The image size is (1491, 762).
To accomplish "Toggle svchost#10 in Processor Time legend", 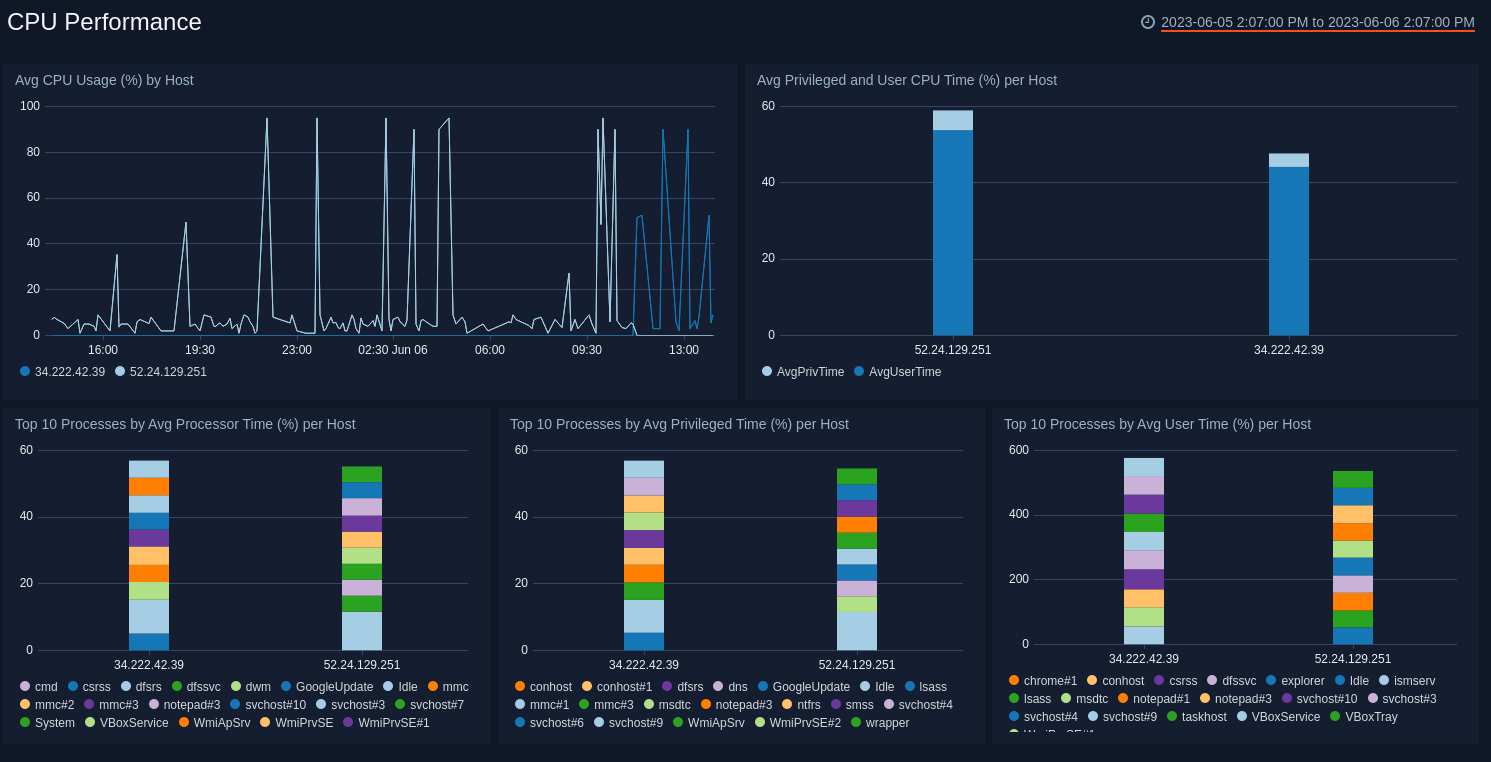I will click(268, 705).
